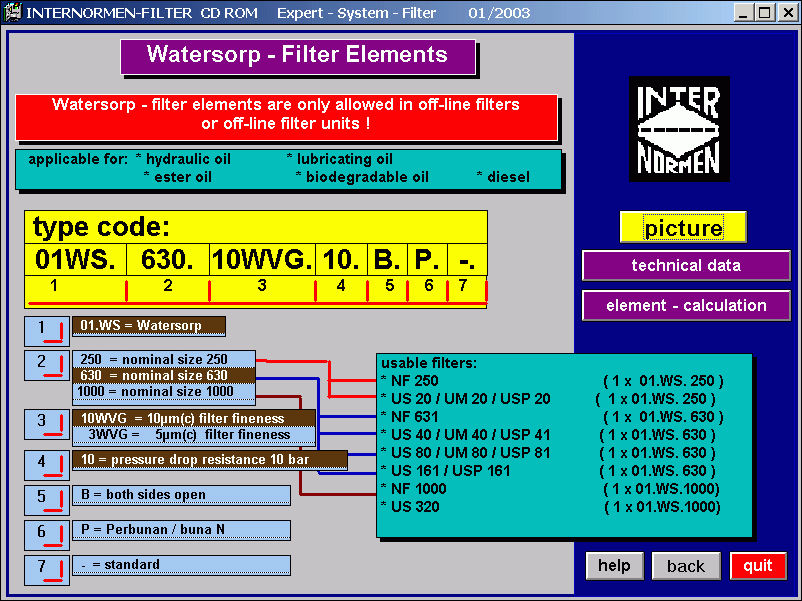Click the Internormen logo image
Viewport: 802px width, 601px height.
[679, 129]
